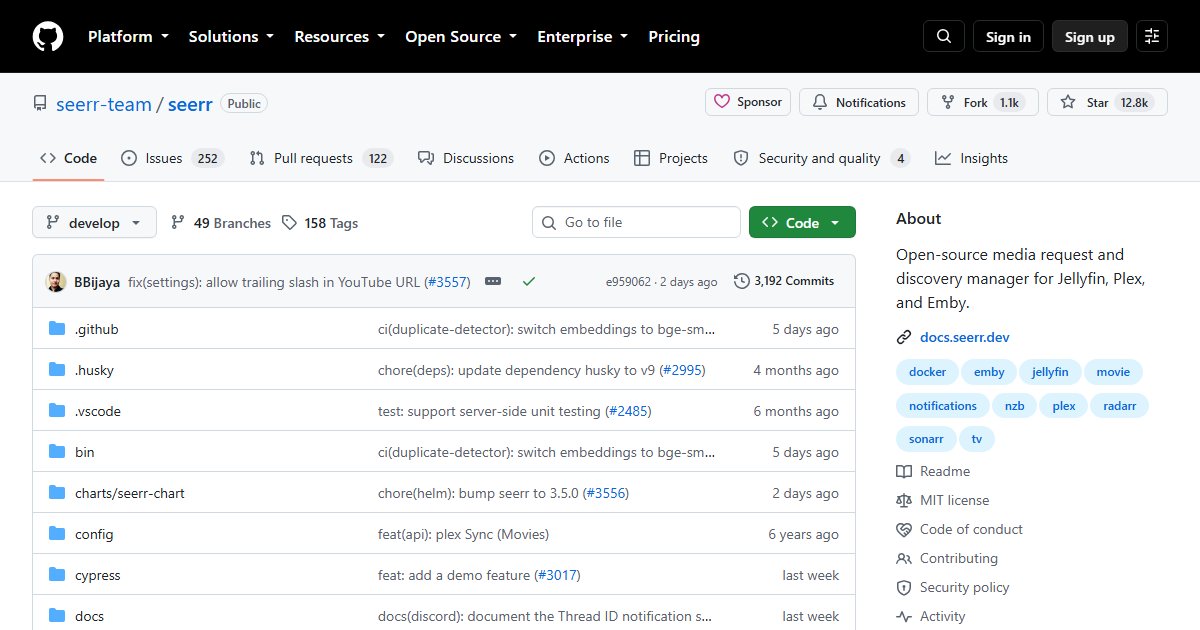Open the Actions tab
The width and height of the screenshot is (1200, 630).
pyautogui.click(x=574, y=158)
